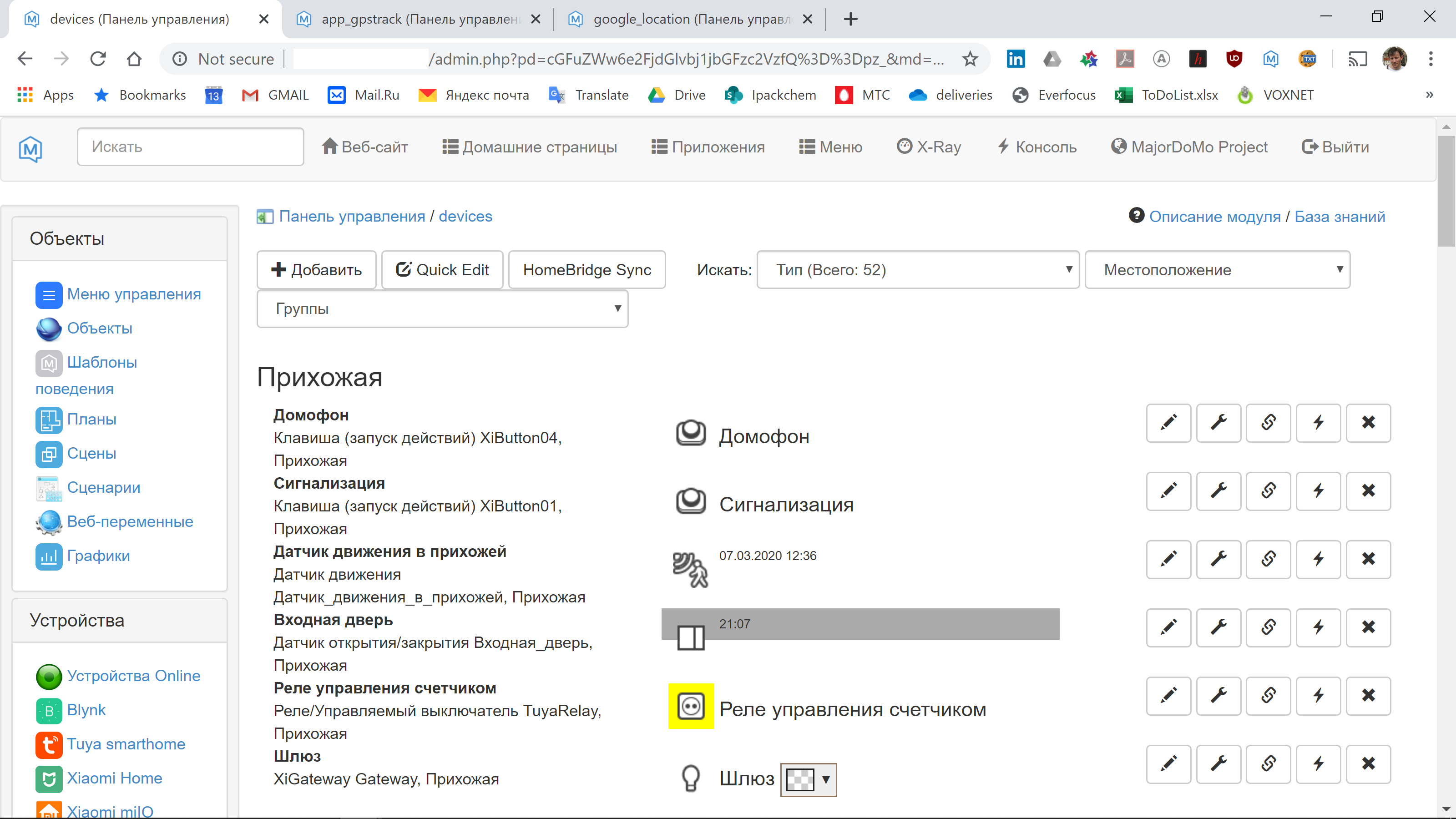Open Веб-переменные in sidebar
1456x819 pixels.
pyautogui.click(x=130, y=521)
